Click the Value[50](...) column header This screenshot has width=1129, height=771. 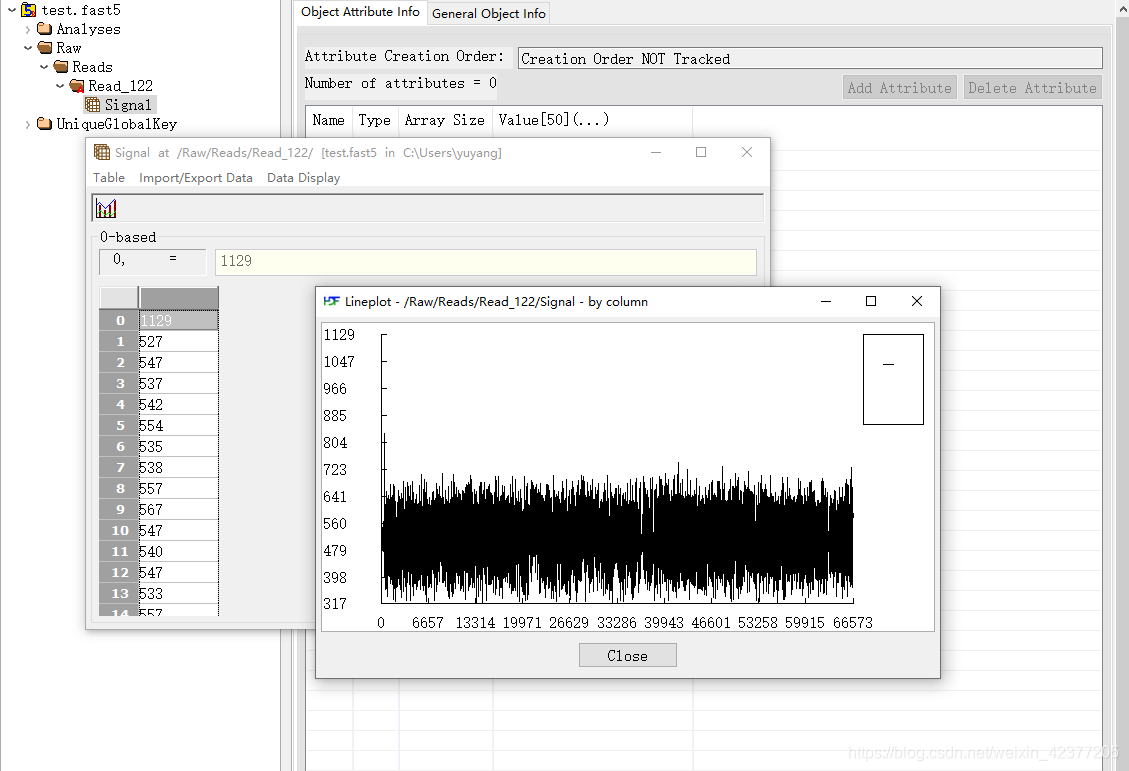coord(593,120)
